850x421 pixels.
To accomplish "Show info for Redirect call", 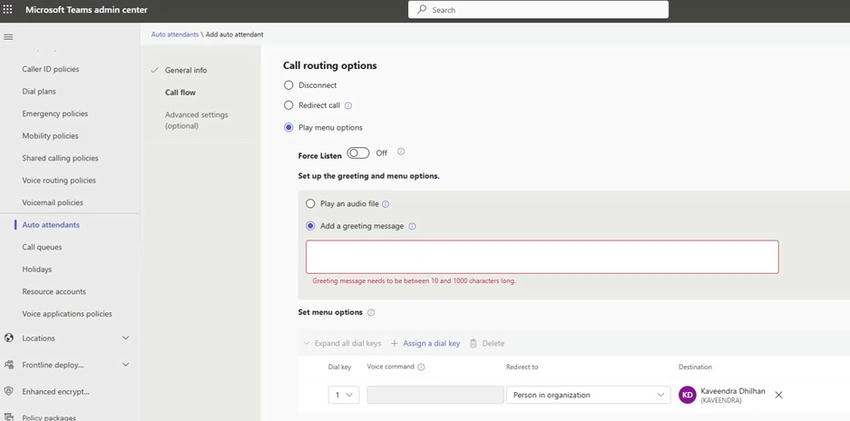I will (x=348, y=106).
